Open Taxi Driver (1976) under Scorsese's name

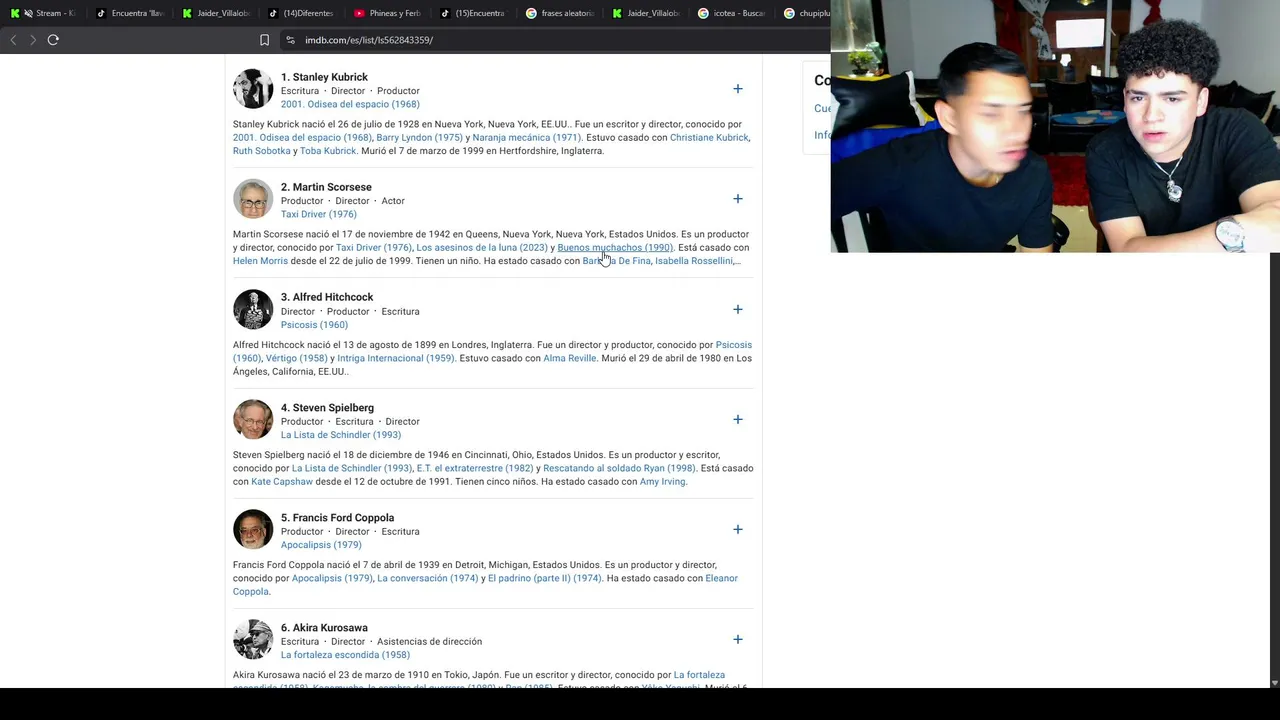click(319, 214)
